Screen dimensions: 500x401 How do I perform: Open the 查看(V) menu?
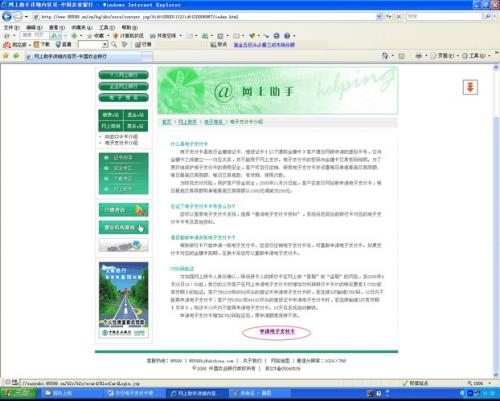coord(57,28)
